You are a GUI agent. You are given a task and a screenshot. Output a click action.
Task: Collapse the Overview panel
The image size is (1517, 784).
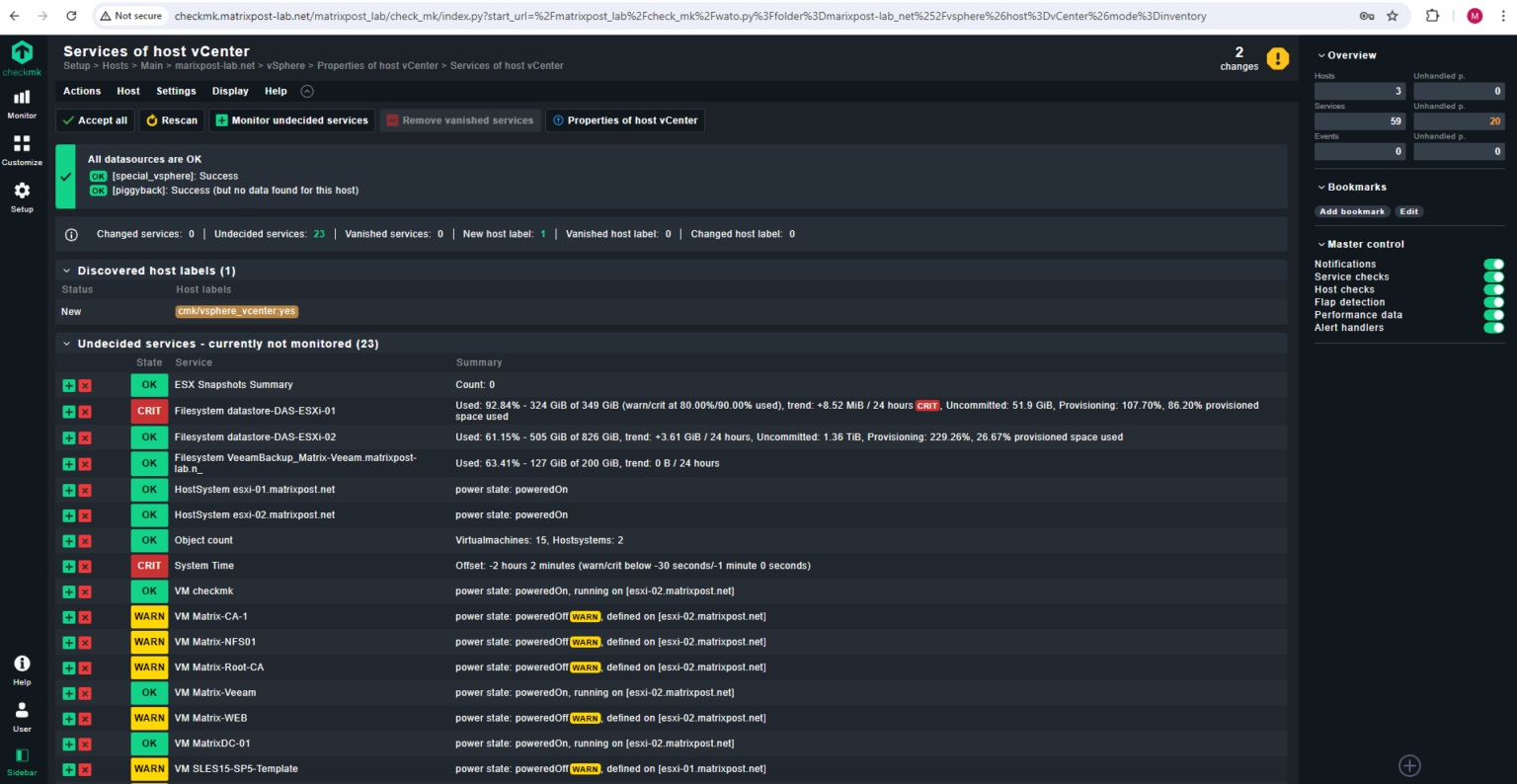point(1323,55)
